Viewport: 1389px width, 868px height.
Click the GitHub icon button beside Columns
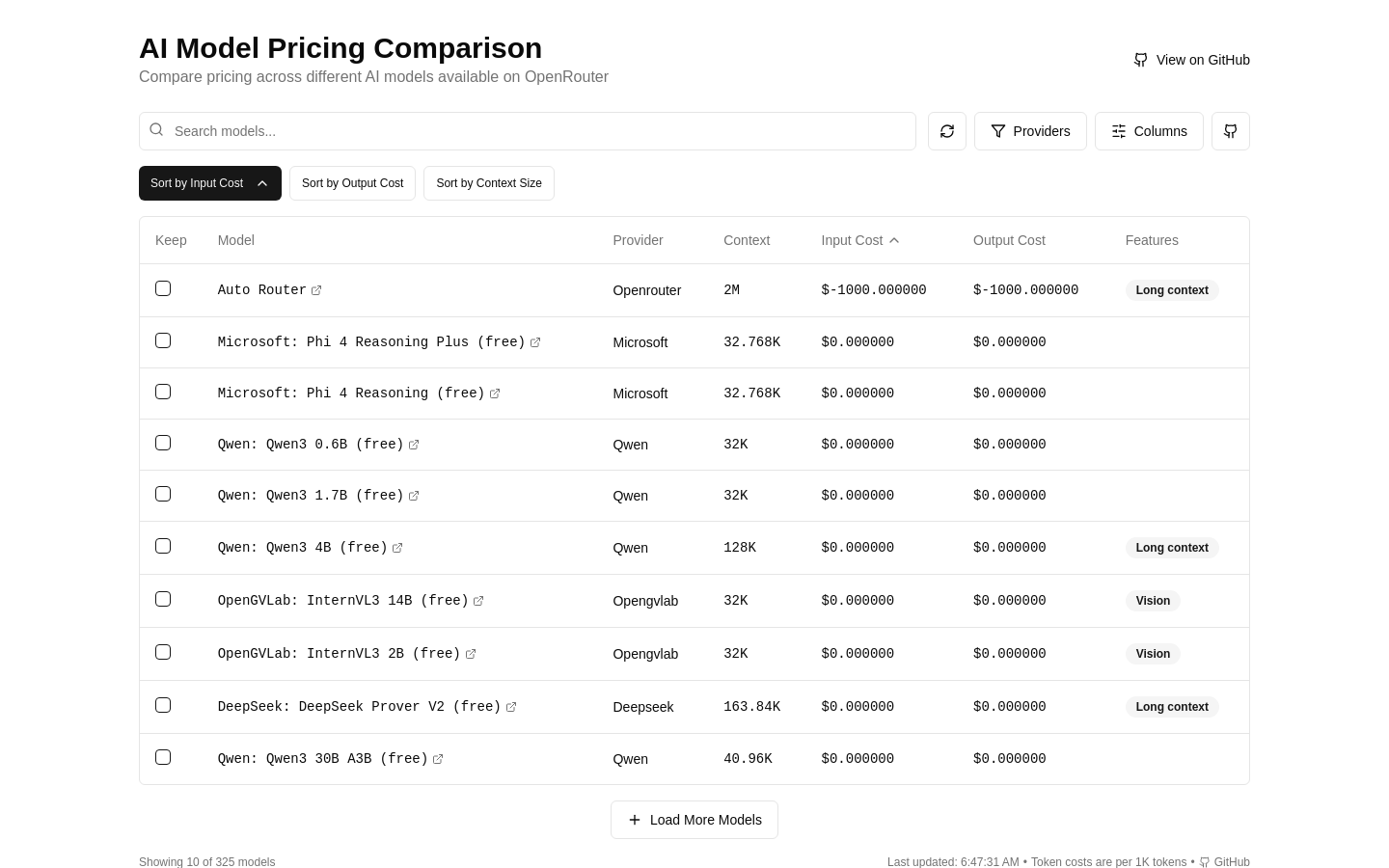pyautogui.click(x=1231, y=131)
